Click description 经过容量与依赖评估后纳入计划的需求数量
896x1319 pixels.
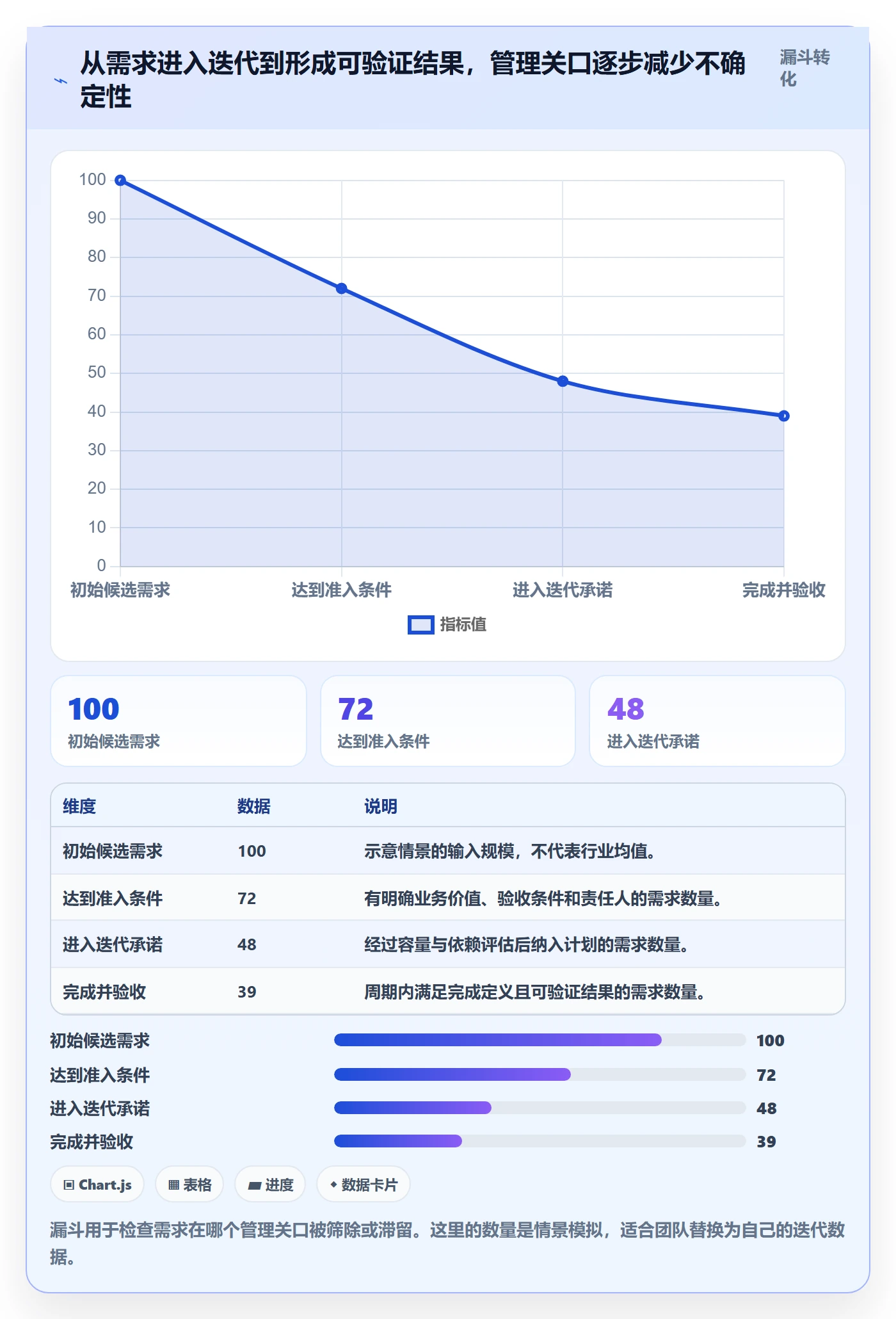point(526,944)
